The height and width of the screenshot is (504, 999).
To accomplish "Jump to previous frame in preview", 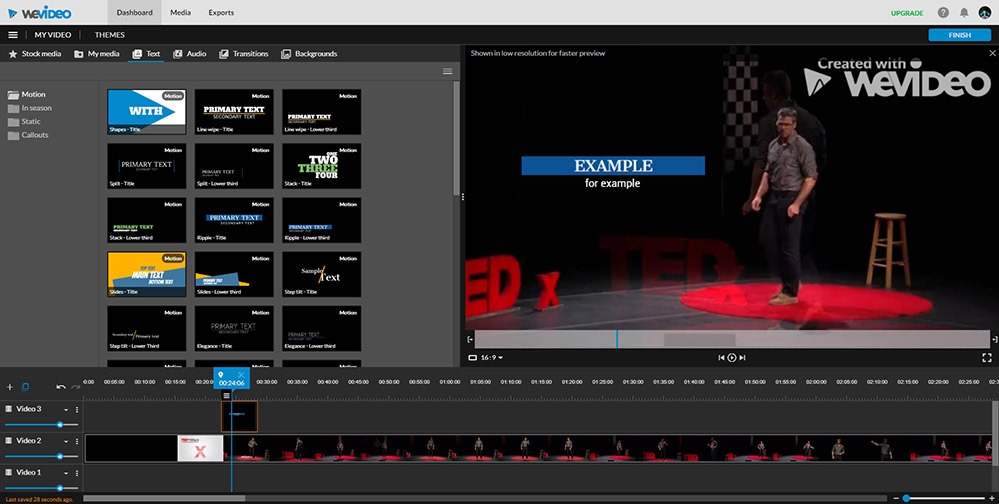I will (721, 358).
